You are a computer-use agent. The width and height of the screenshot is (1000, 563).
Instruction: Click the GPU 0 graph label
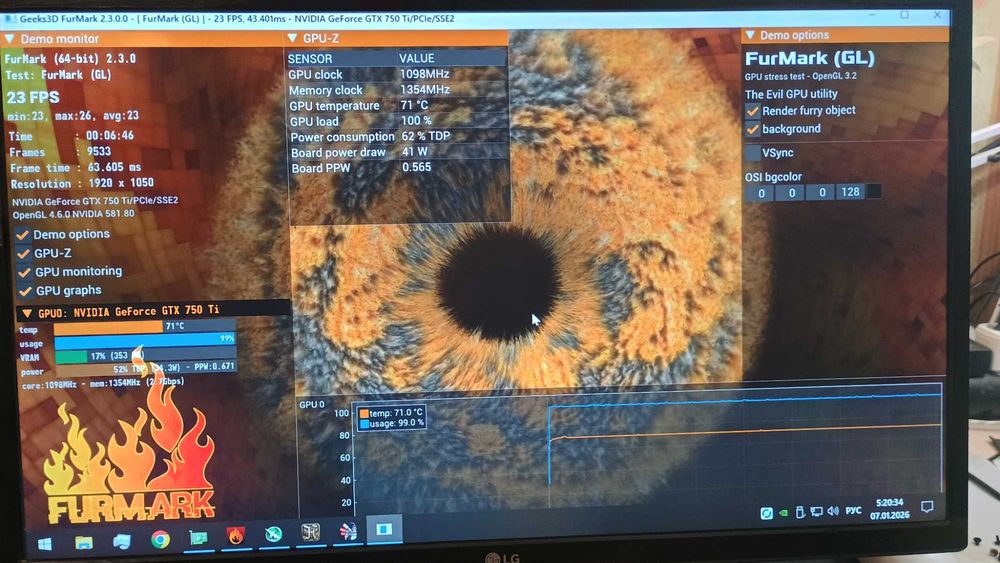coord(312,404)
